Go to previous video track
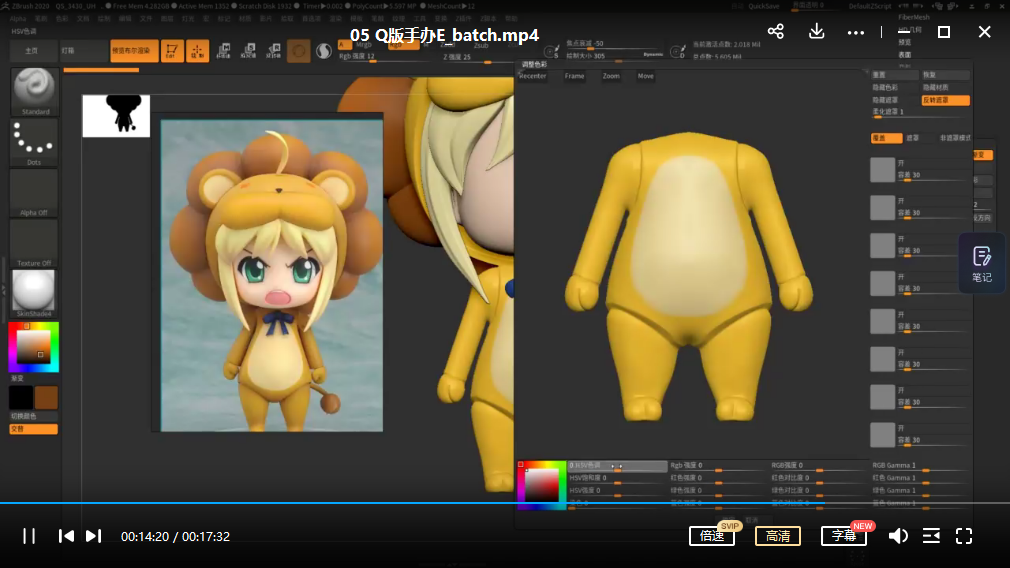Image resolution: width=1010 pixels, height=568 pixels. 66,536
